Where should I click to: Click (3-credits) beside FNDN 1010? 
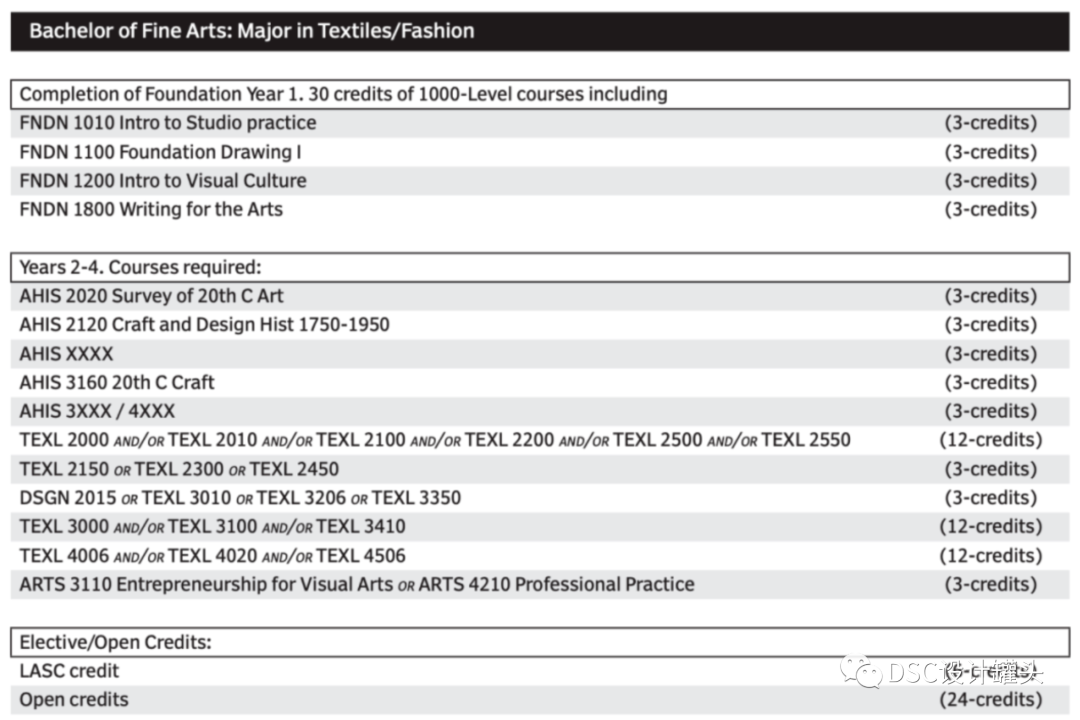coord(990,123)
